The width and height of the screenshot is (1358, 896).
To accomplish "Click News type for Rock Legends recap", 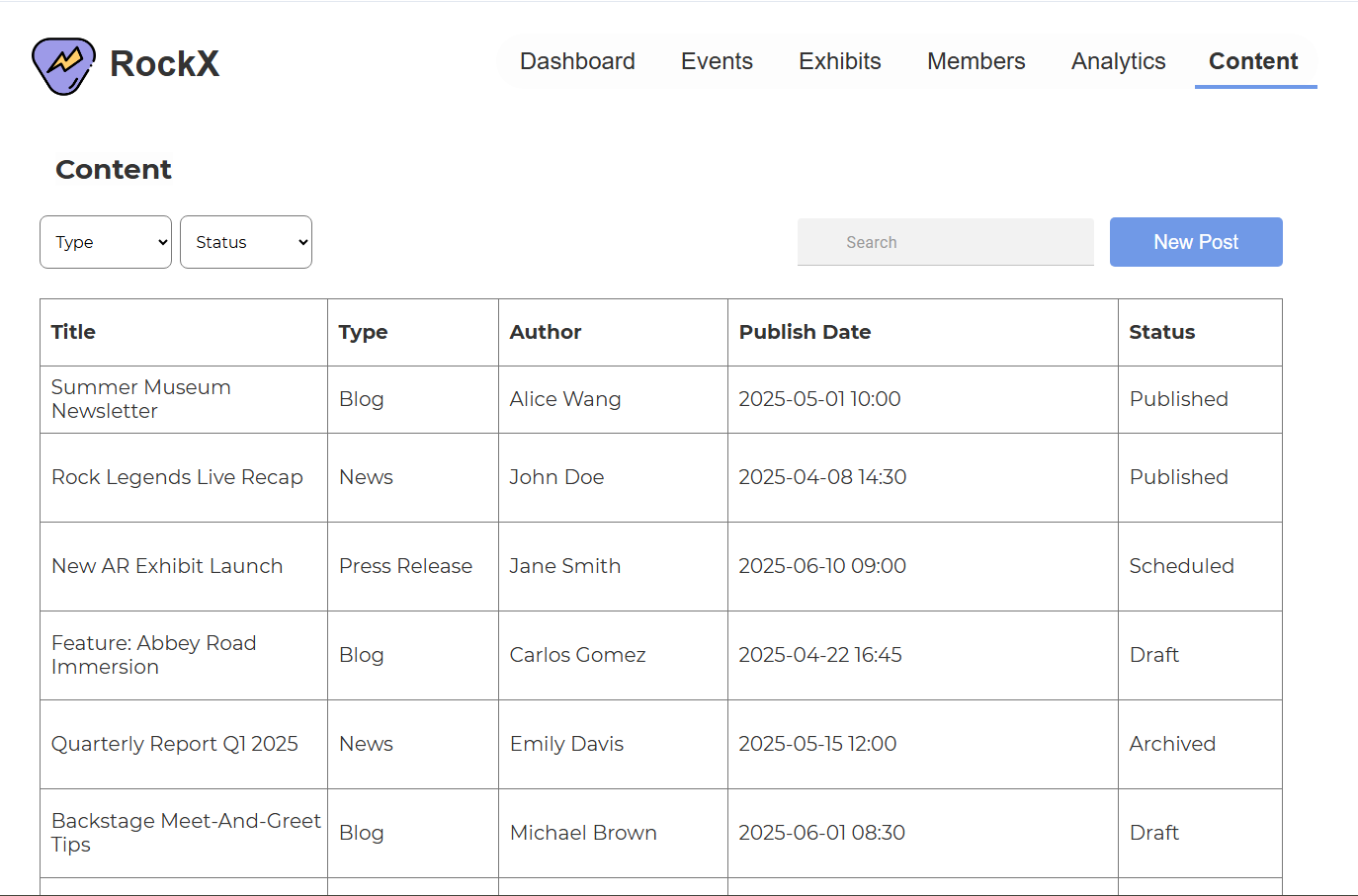I will click(366, 477).
